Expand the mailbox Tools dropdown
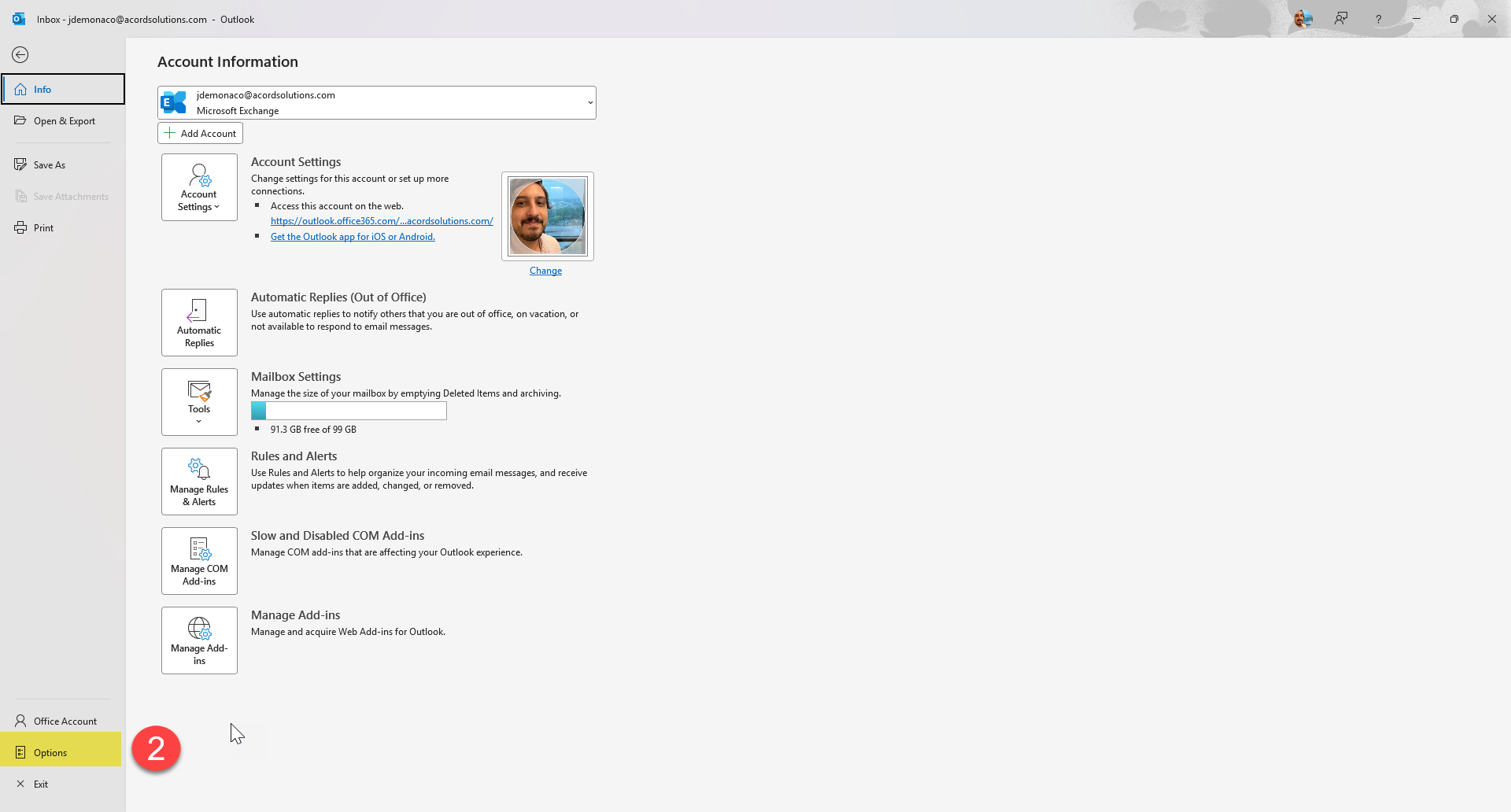Screen dimensions: 1511x812 [199, 402]
